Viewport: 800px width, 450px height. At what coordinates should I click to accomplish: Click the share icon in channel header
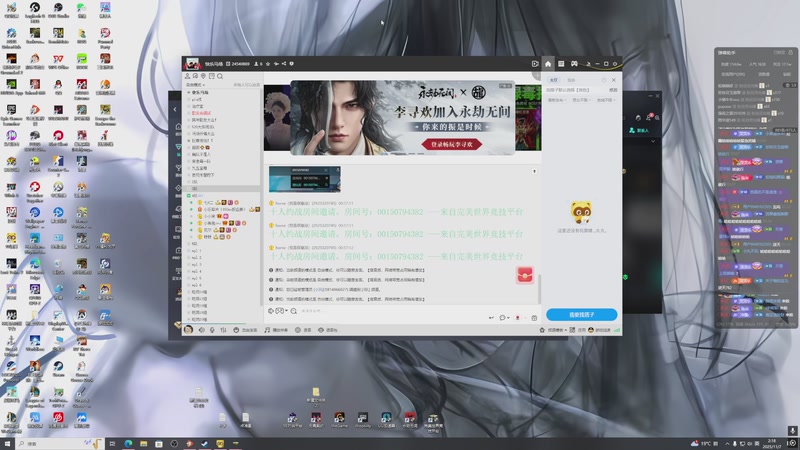284,64
